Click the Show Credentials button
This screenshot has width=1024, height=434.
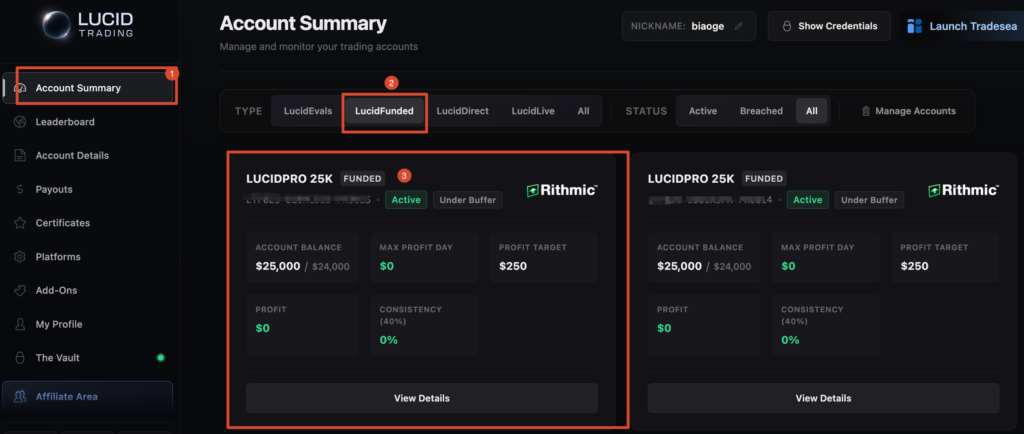coord(829,26)
